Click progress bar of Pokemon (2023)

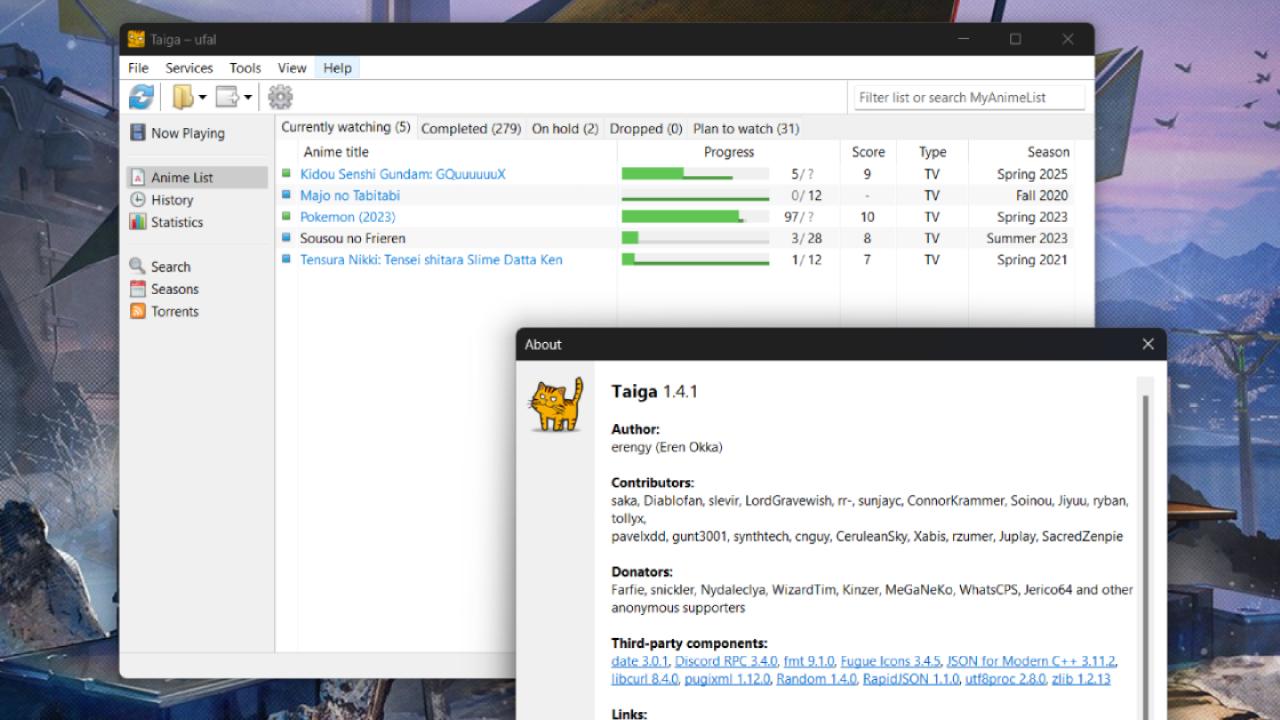tap(695, 217)
